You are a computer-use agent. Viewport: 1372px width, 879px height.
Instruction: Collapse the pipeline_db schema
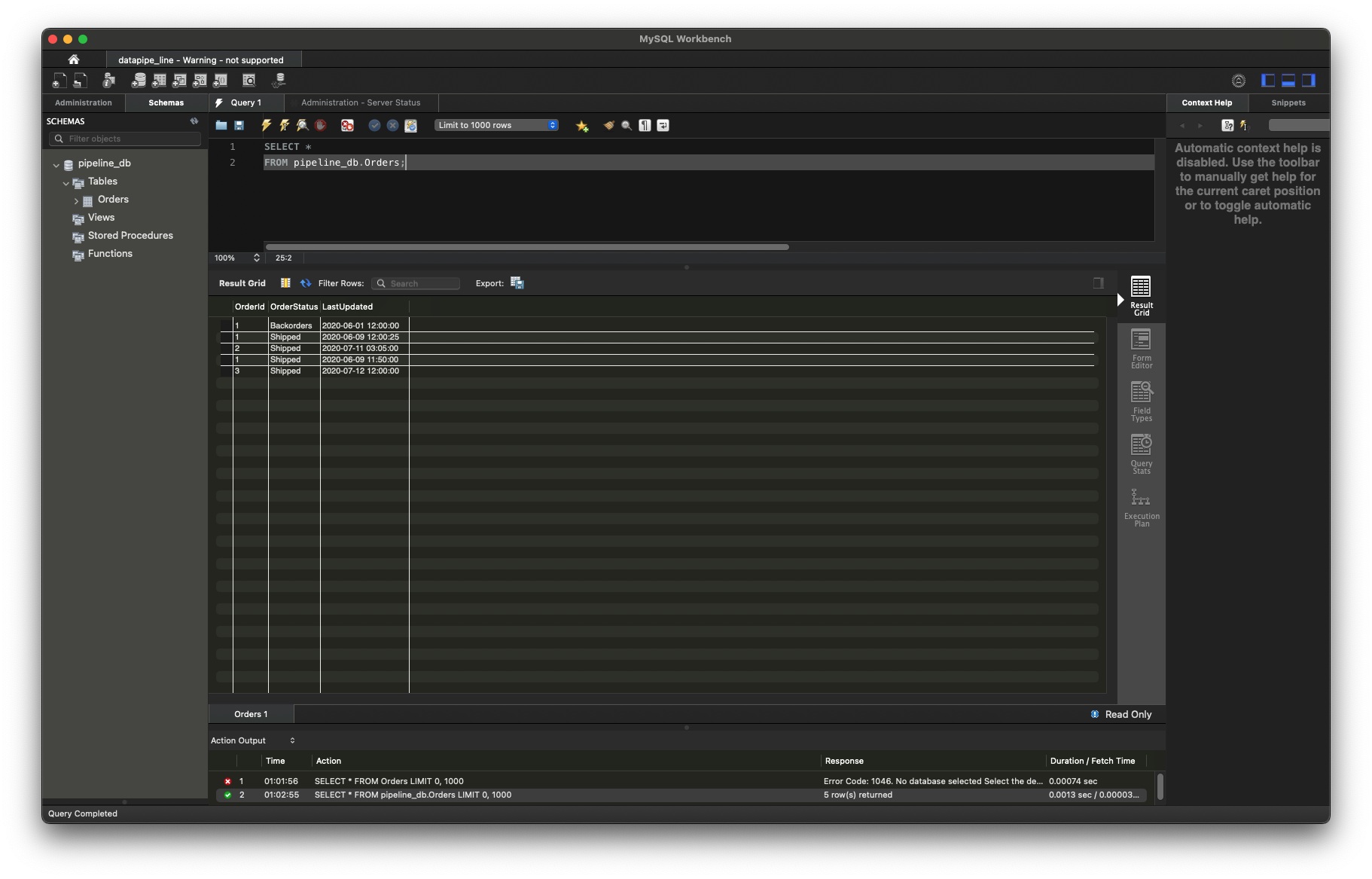pyautogui.click(x=56, y=164)
